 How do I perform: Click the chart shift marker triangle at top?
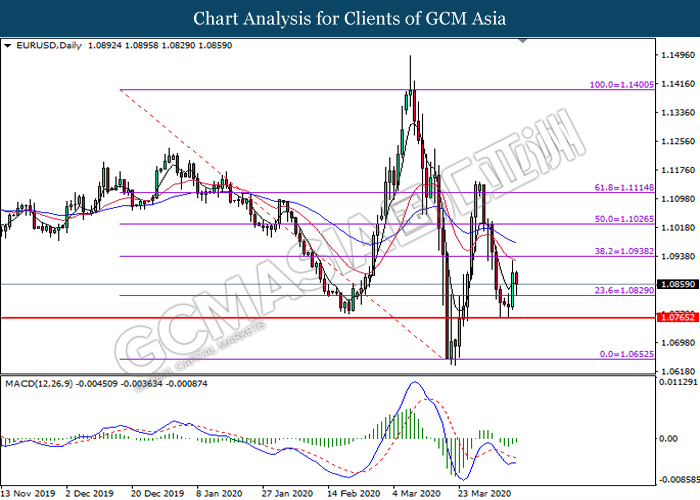click(x=522, y=41)
